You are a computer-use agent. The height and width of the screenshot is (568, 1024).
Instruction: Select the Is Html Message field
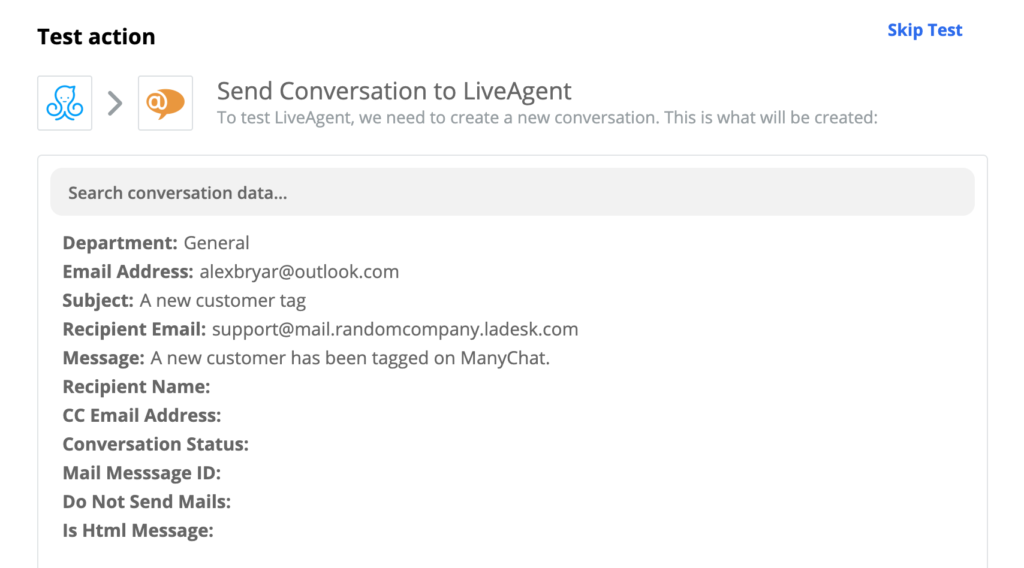(138, 531)
